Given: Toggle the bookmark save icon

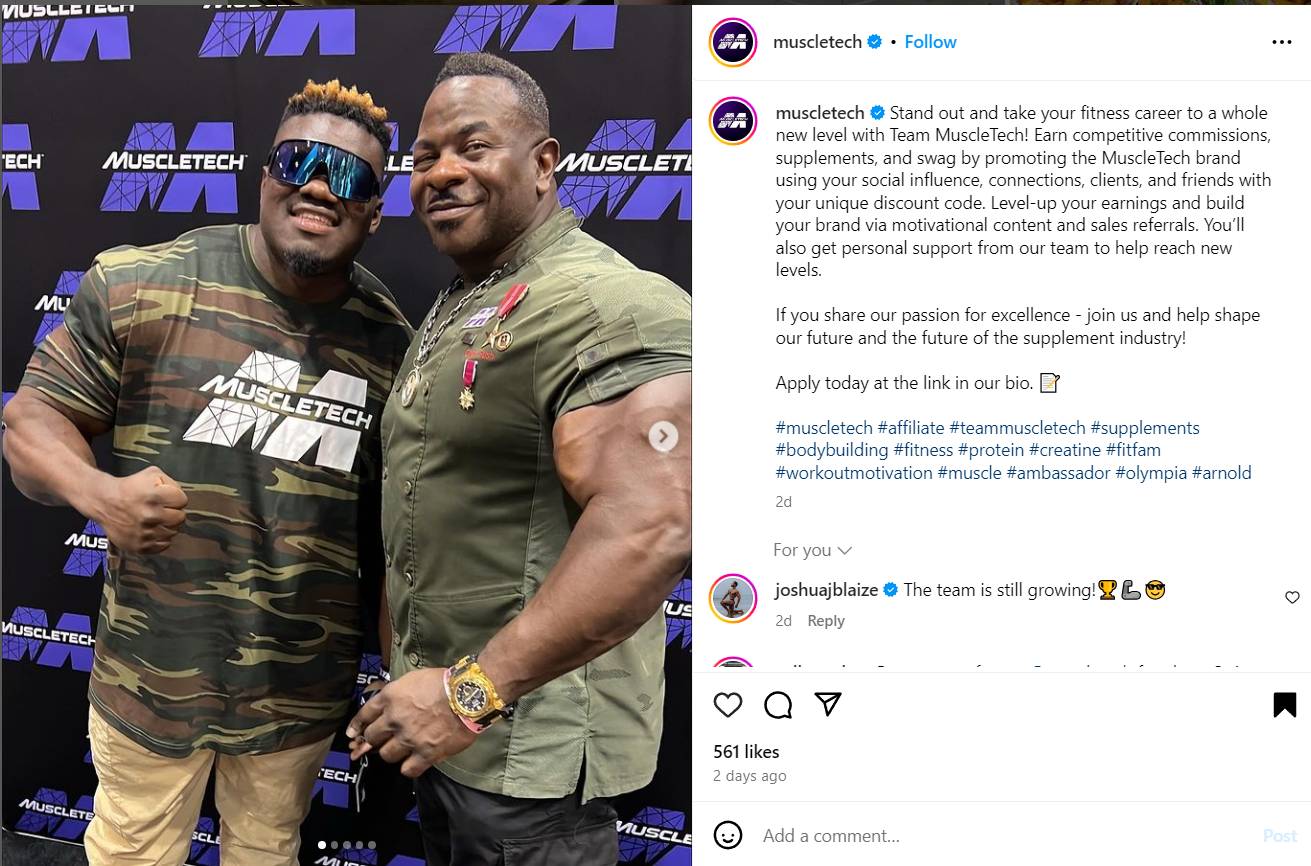Looking at the screenshot, I should [1285, 705].
